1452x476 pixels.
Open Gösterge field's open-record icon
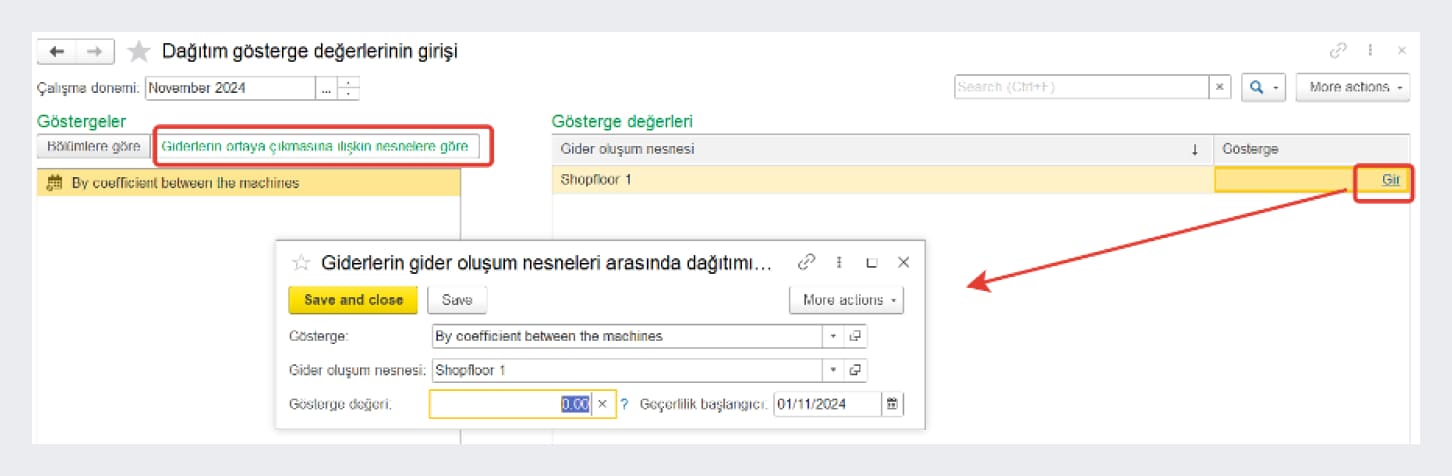pyautogui.click(x=855, y=336)
